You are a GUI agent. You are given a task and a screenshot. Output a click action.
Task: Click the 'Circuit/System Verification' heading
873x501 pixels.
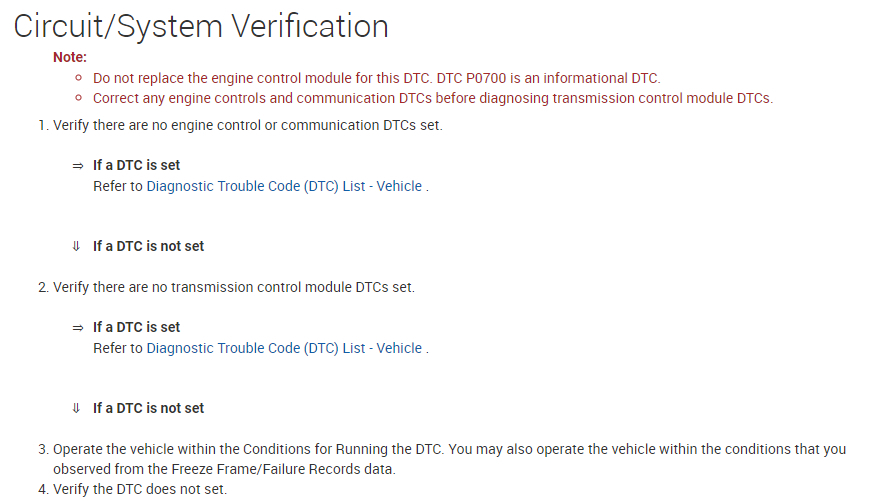coord(200,26)
